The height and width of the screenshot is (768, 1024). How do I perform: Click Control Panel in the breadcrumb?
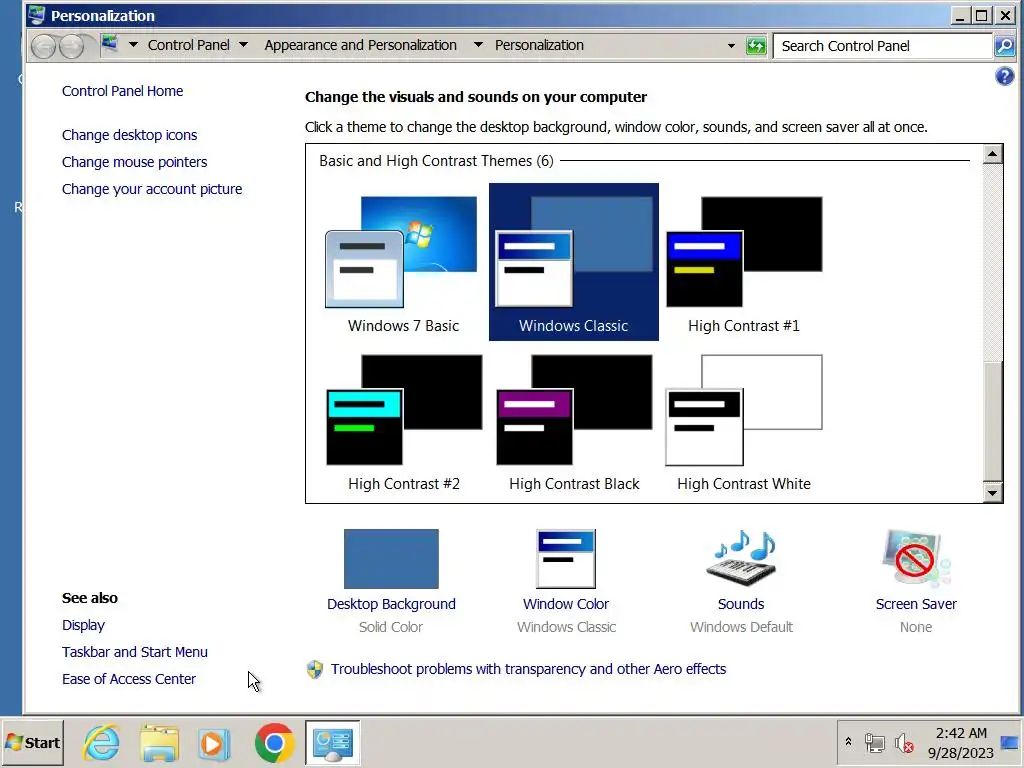point(189,45)
